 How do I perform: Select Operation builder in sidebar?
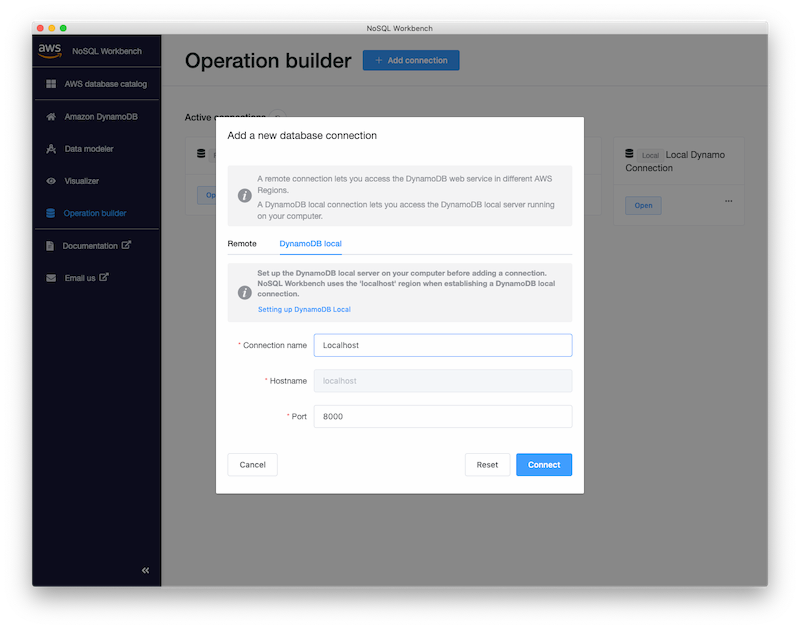[x=97, y=213]
